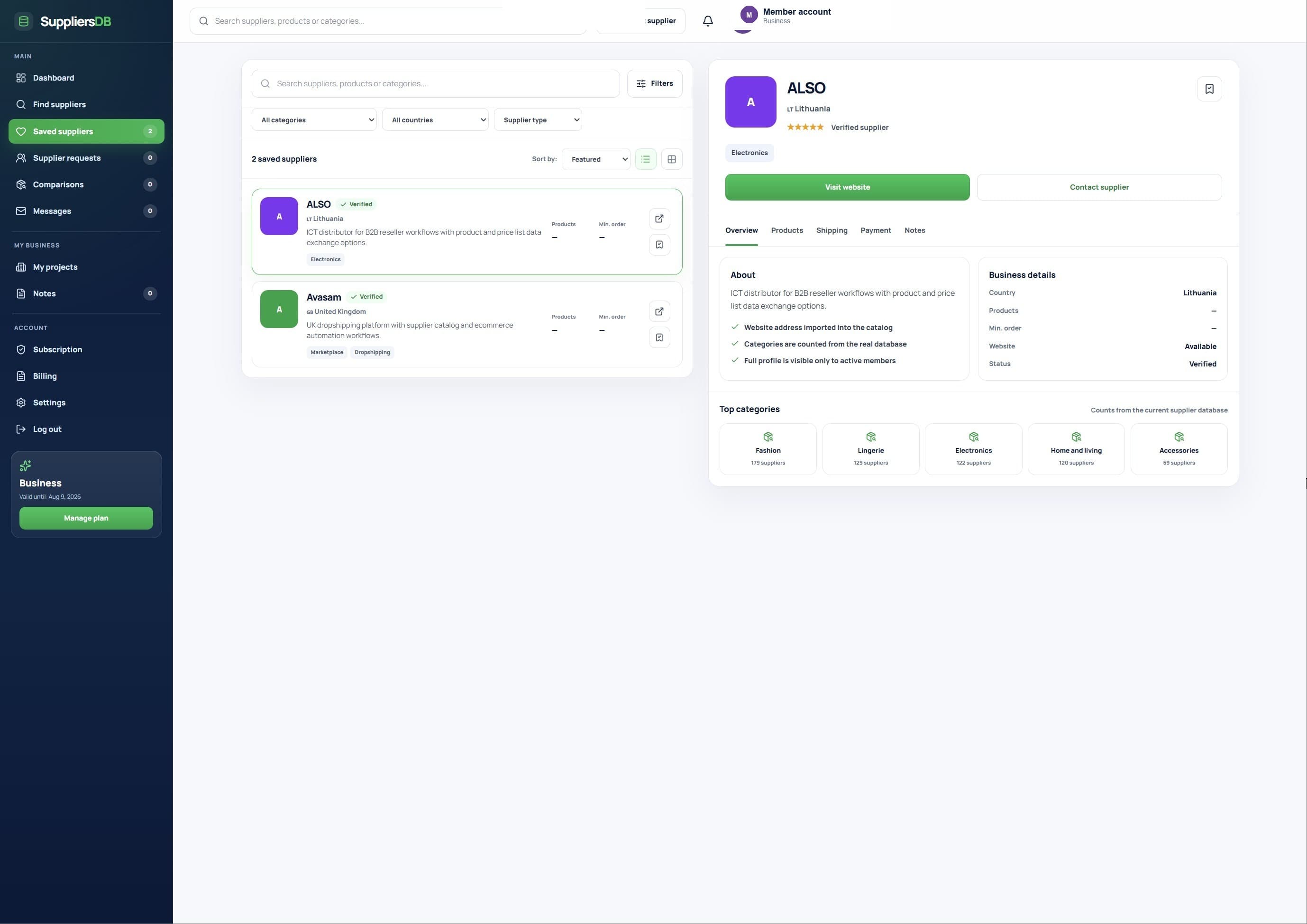Screen dimensions: 1307x924
Task: Click the Supplier requests people icon
Action: [x=21, y=158]
